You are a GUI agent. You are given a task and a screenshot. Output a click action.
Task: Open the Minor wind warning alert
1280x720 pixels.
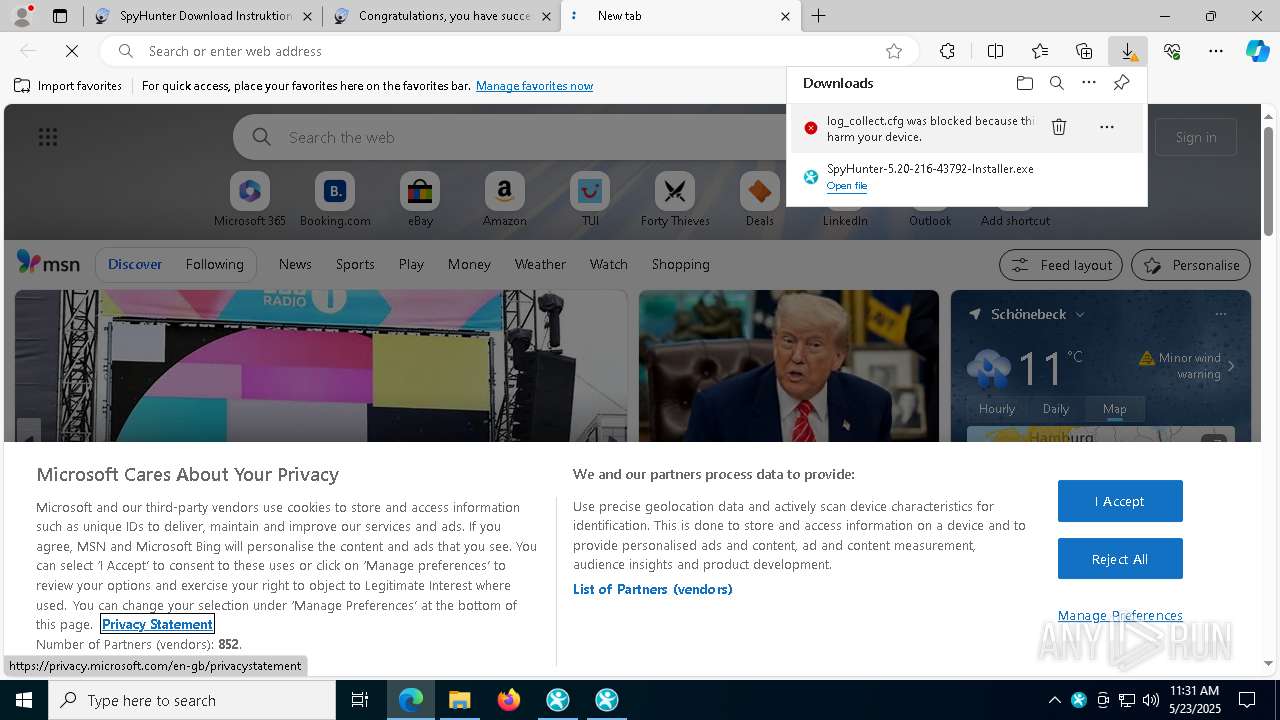(x=1186, y=366)
